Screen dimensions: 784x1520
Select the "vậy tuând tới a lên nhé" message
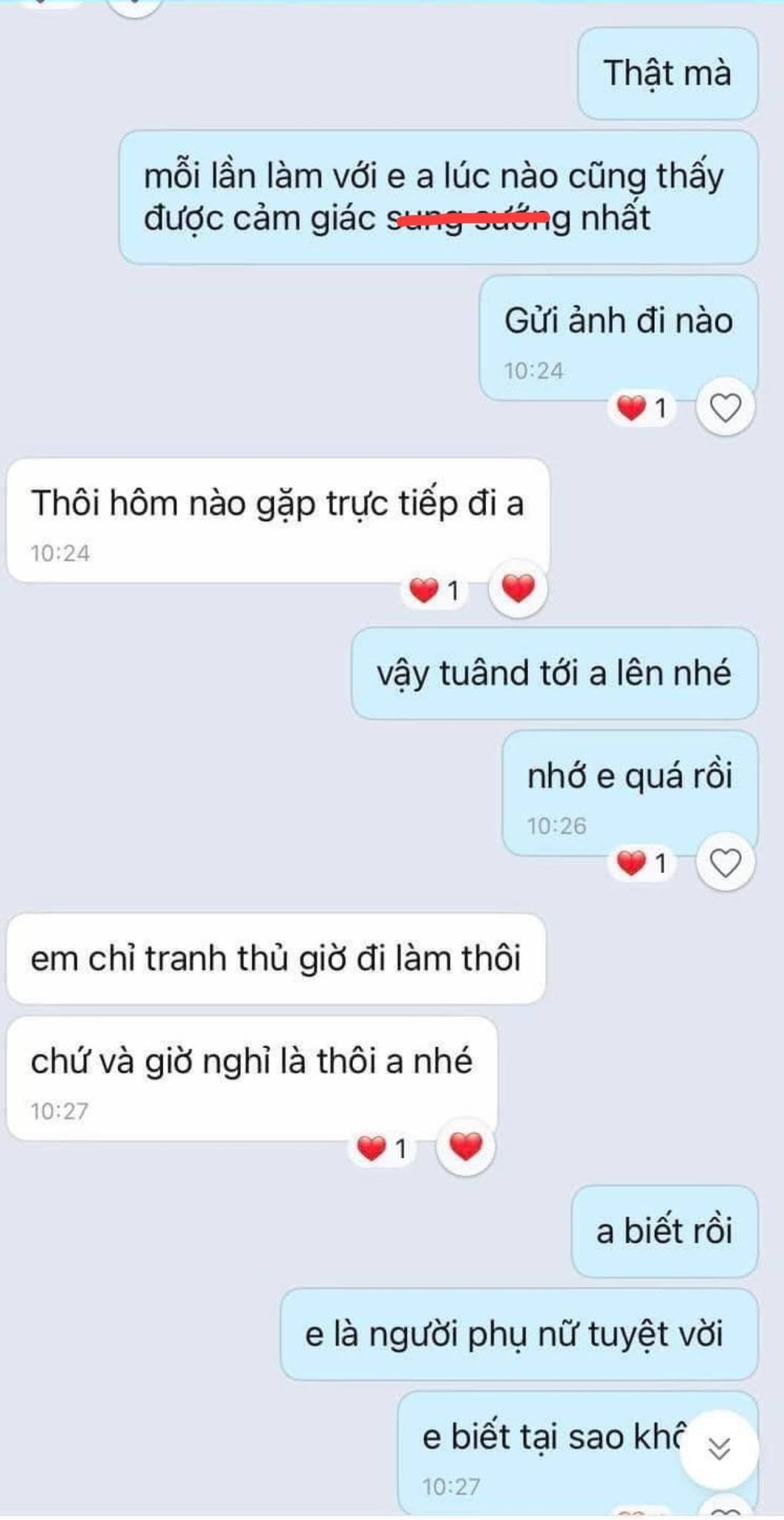pos(555,673)
